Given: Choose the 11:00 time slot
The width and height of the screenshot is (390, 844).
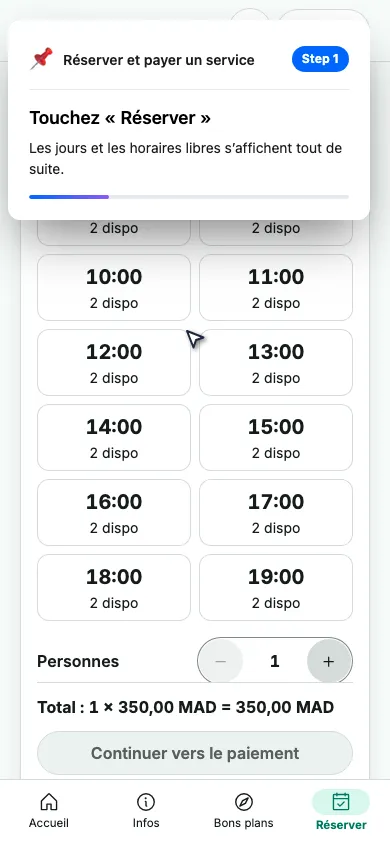Looking at the screenshot, I should pos(276,287).
